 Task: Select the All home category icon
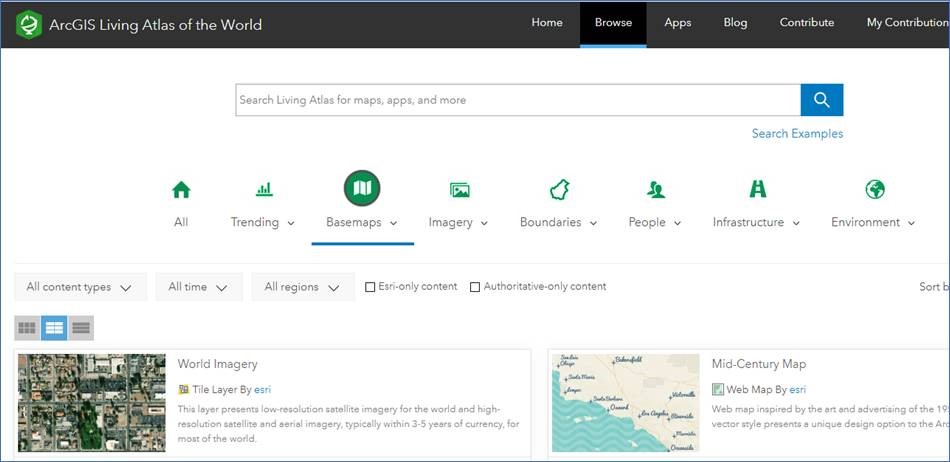click(x=181, y=190)
